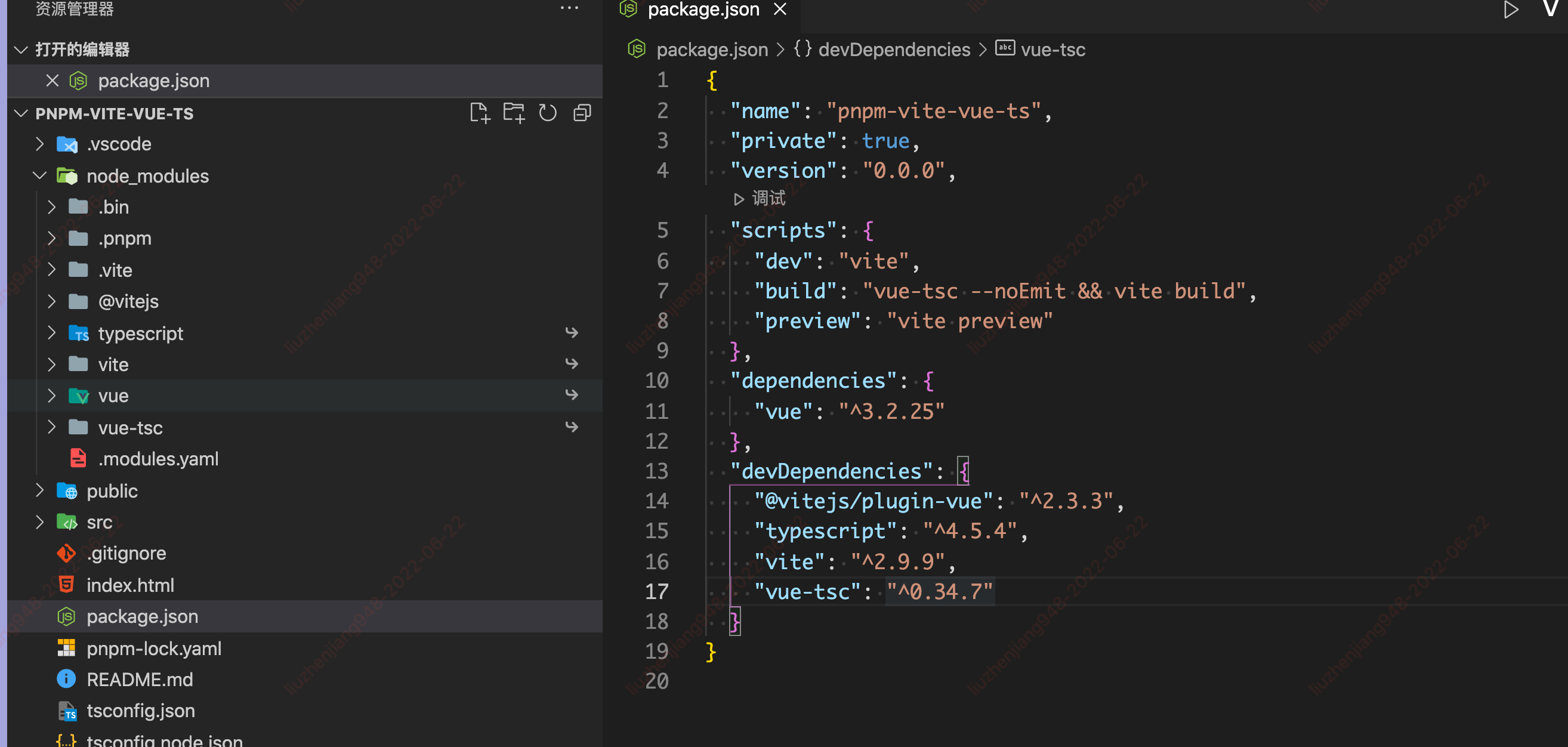The height and width of the screenshot is (747, 1568).
Task: Close the package.json editor tab
Action: pos(780,9)
